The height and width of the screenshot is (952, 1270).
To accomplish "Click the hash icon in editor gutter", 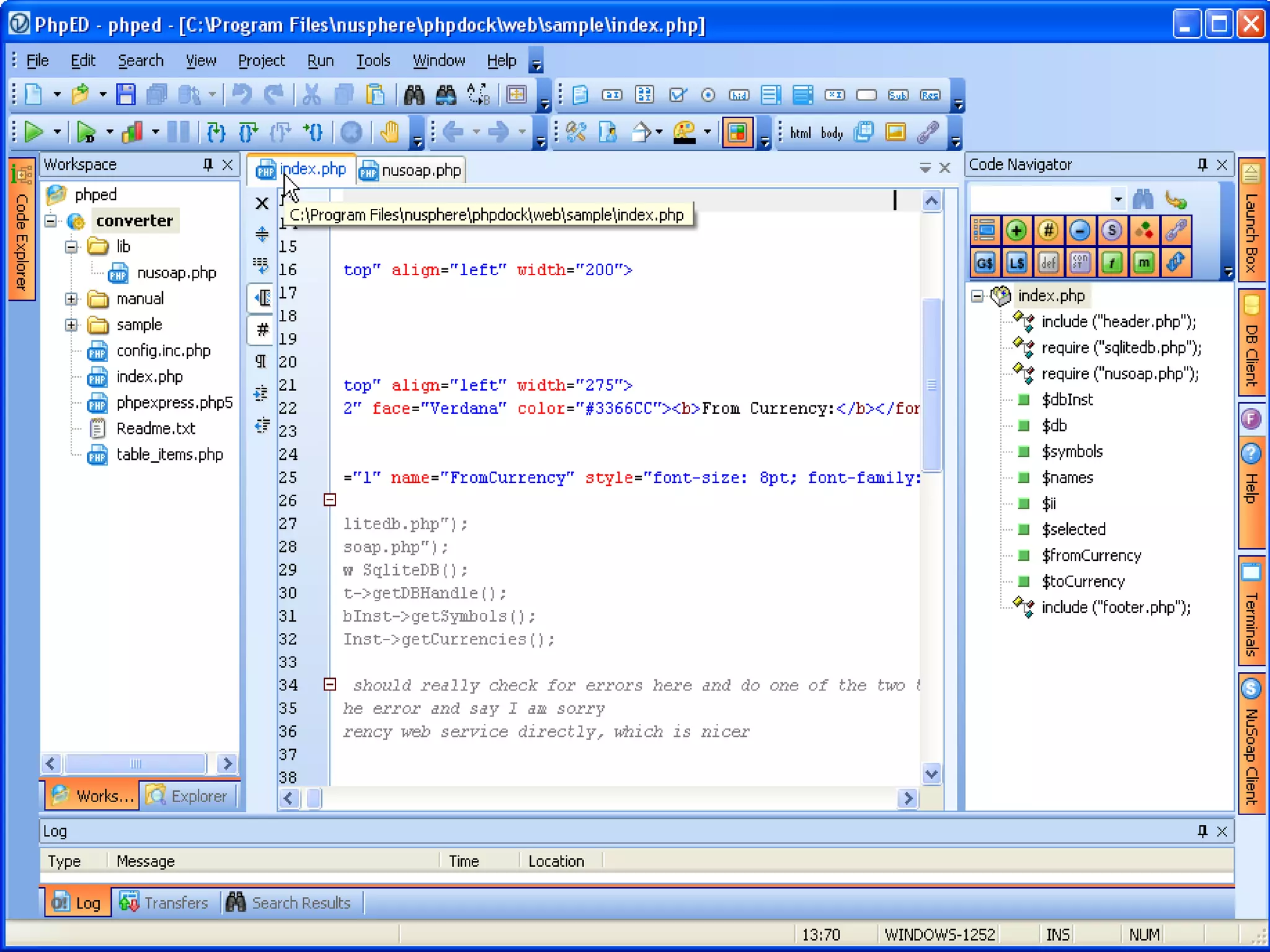I will tap(262, 329).
